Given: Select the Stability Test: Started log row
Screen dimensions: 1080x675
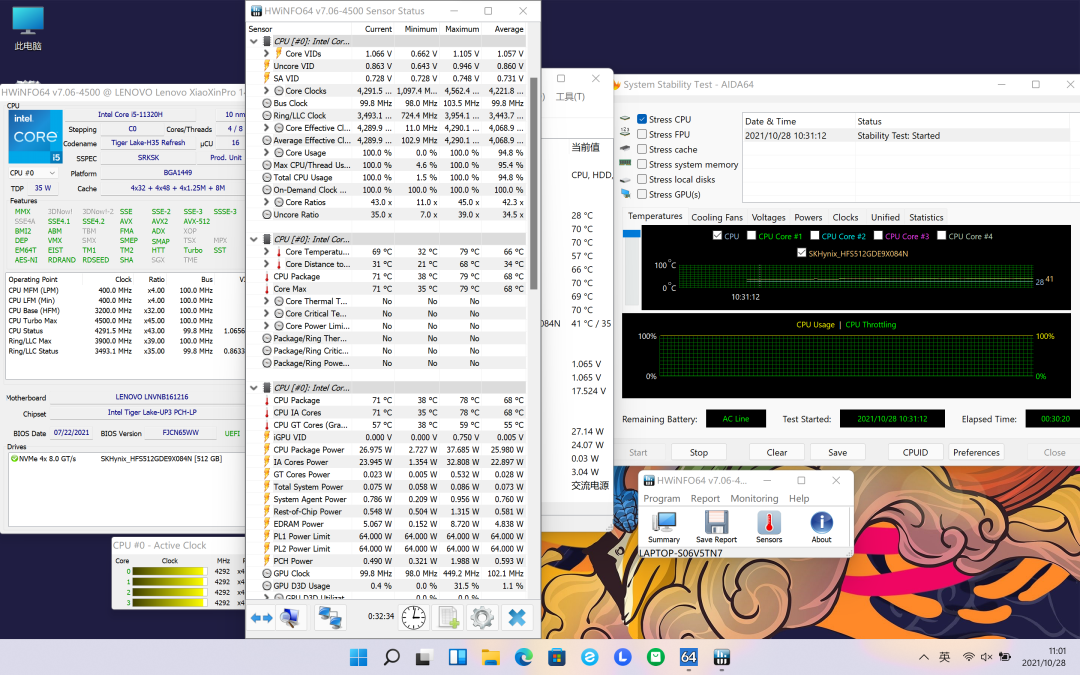Looking at the screenshot, I should 906,136.
